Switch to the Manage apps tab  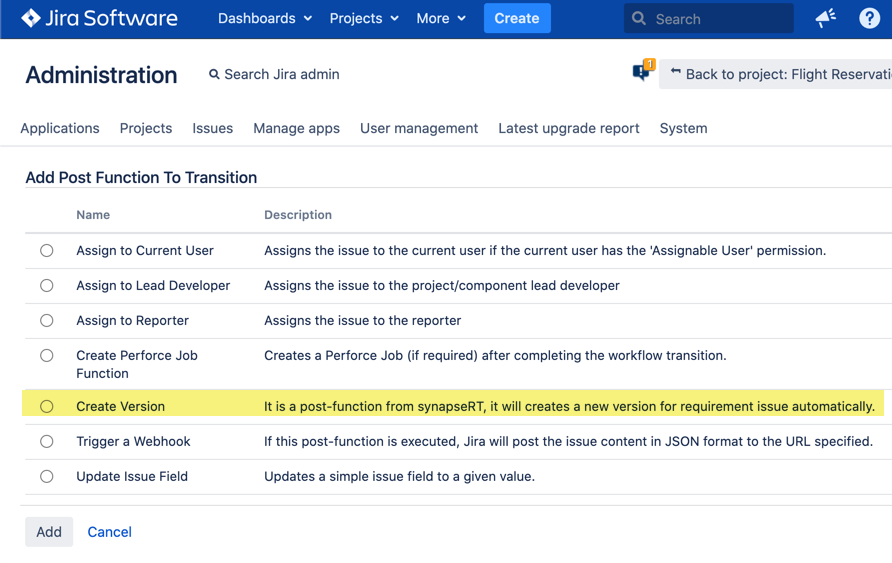296,128
